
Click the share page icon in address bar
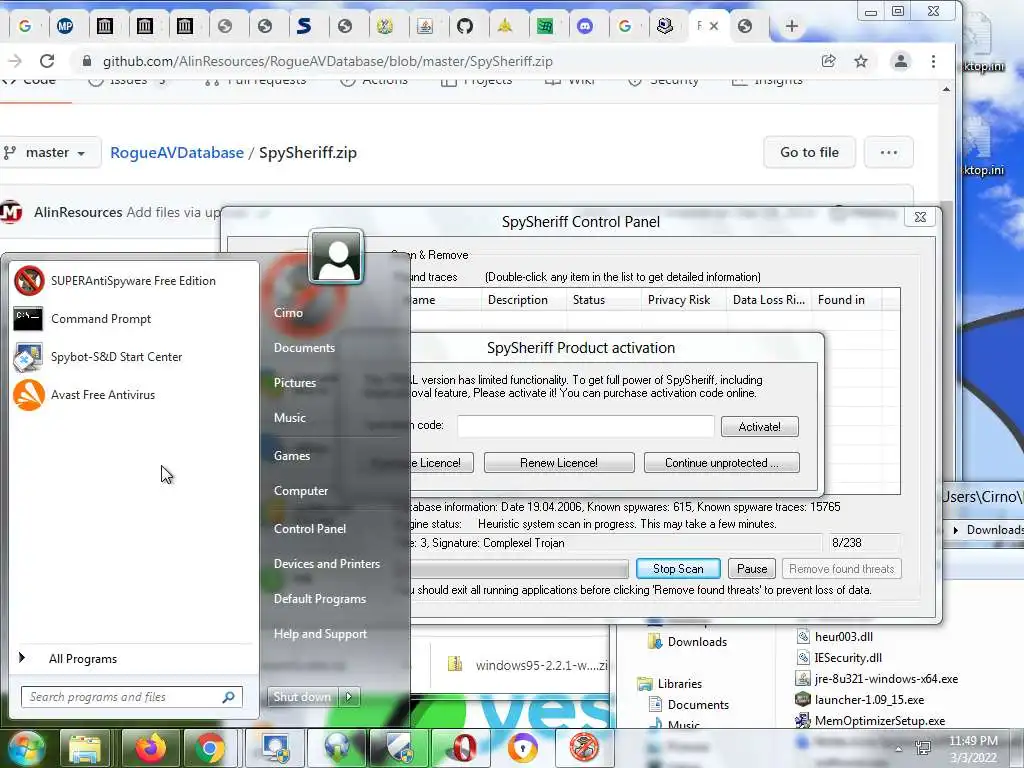(x=829, y=61)
